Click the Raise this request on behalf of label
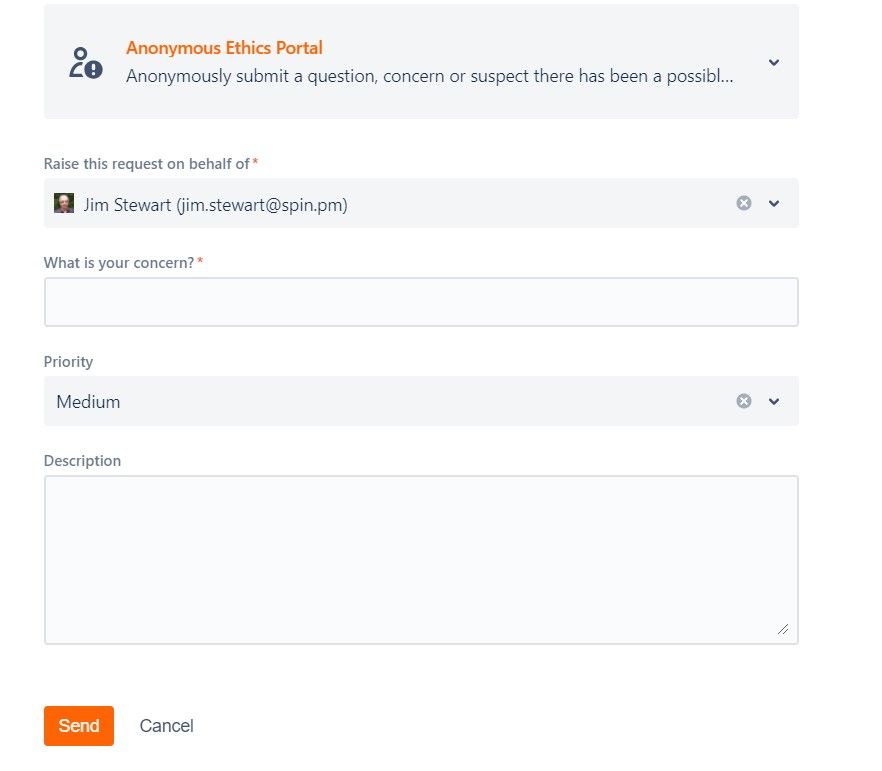Viewport: 882px width, 771px height. (x=147, y=164)
